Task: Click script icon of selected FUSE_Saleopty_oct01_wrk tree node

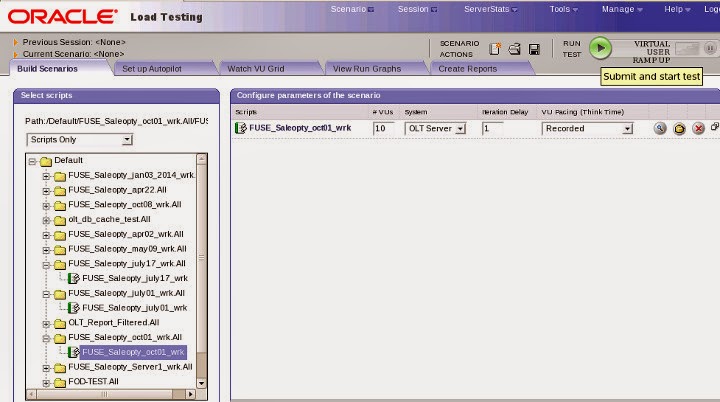Action: point(73,352)
